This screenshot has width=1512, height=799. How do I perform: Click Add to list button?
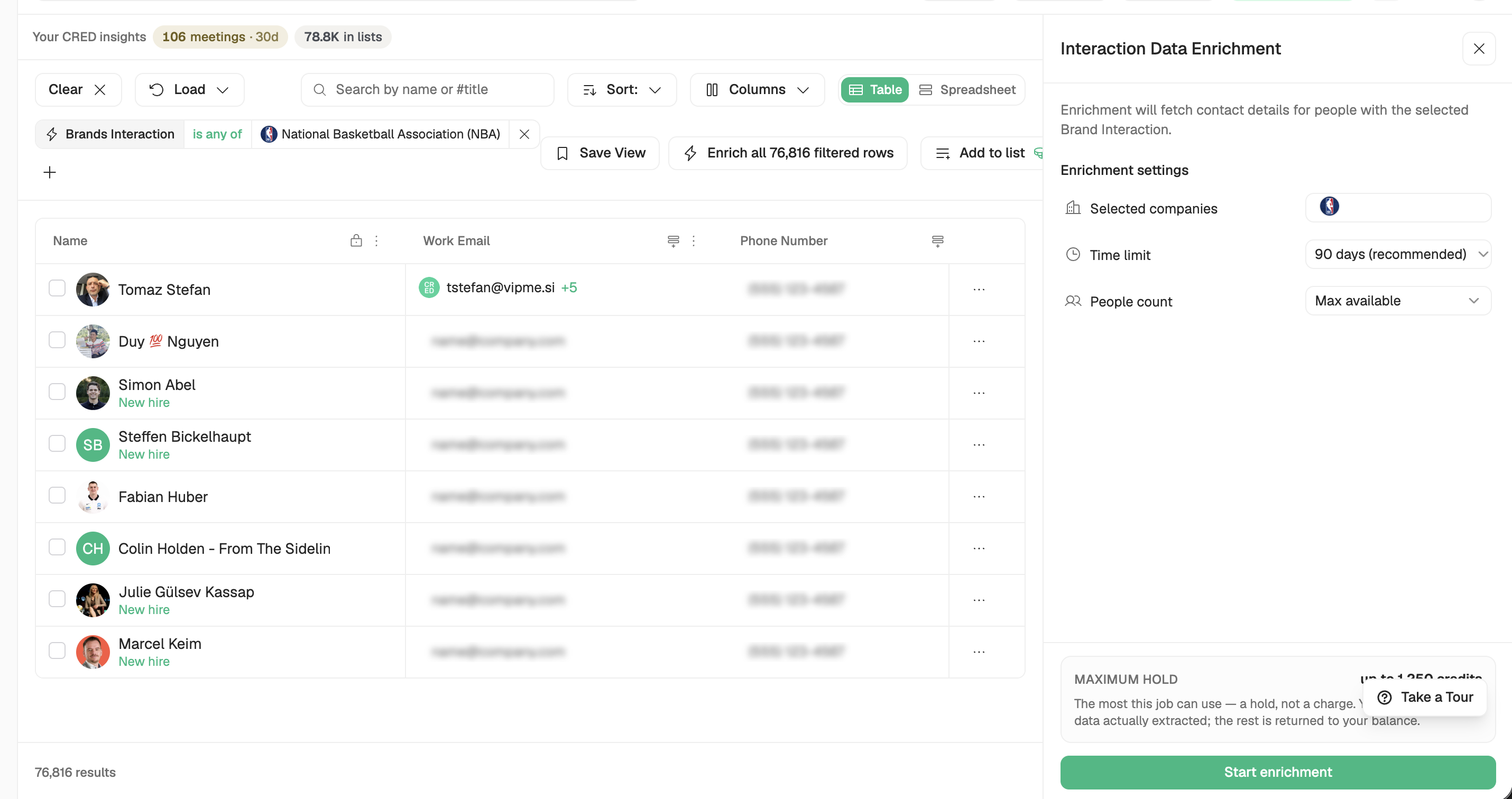click(981, 153)
